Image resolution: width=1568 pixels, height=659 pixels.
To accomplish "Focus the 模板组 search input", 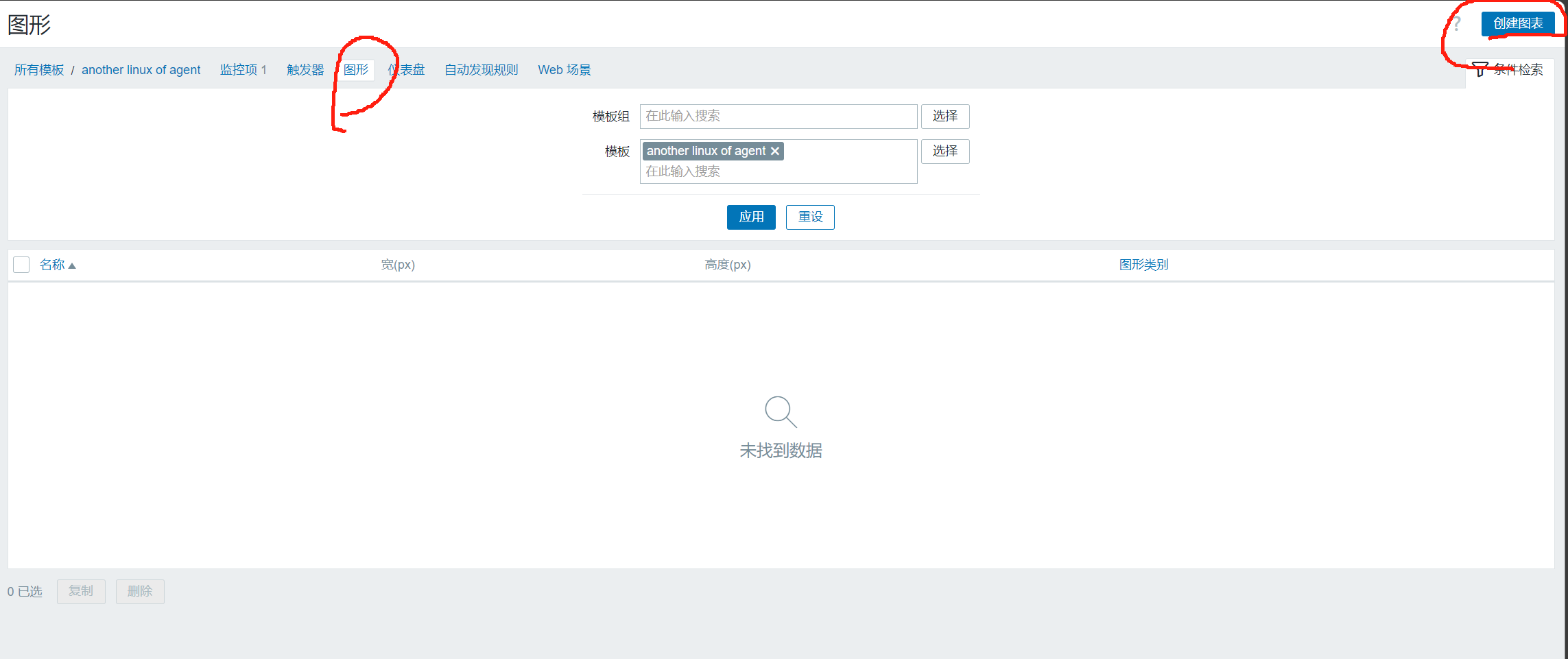I will (779, 117).
